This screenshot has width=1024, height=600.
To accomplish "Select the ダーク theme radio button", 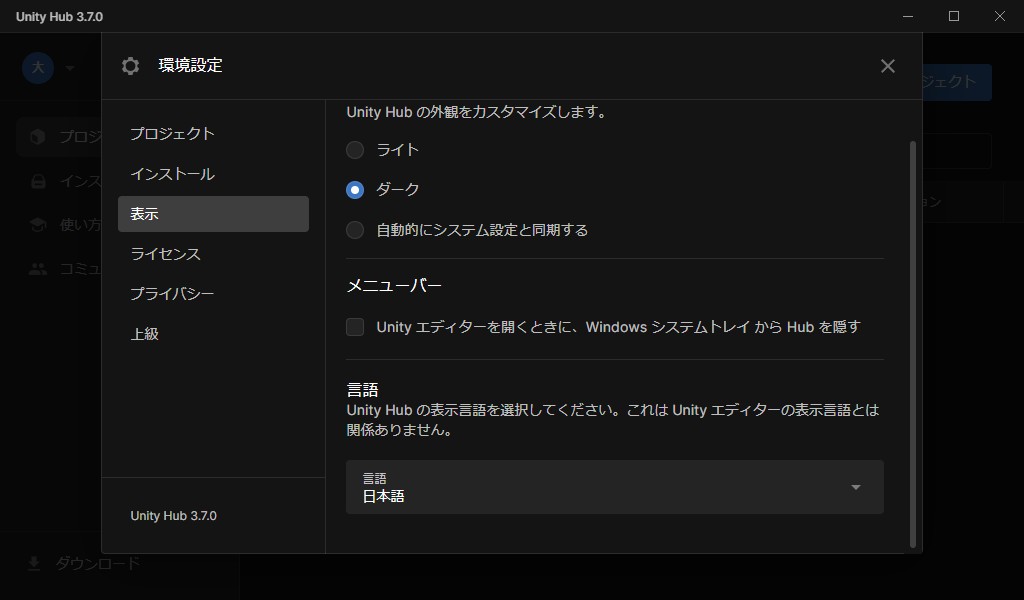I will click(355, 190).
